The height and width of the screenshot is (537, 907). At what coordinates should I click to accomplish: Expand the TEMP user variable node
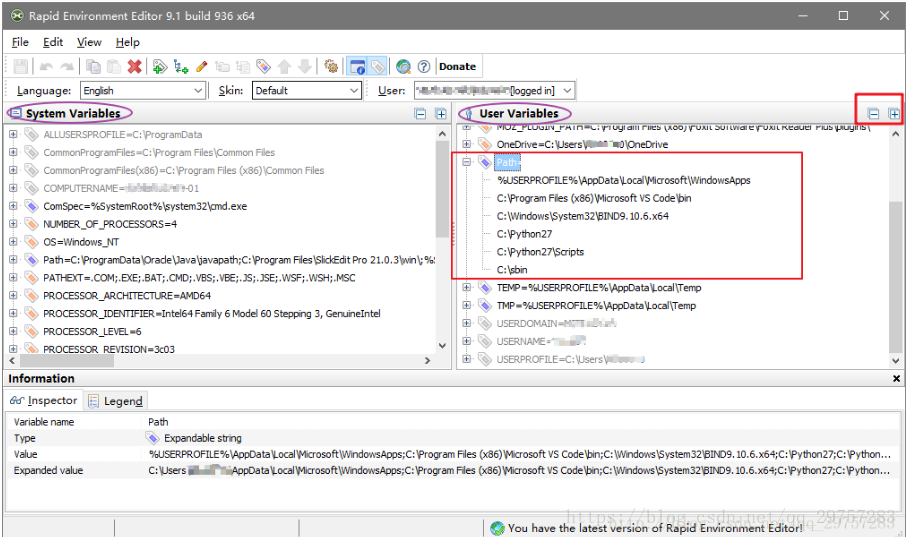point(466,288)
